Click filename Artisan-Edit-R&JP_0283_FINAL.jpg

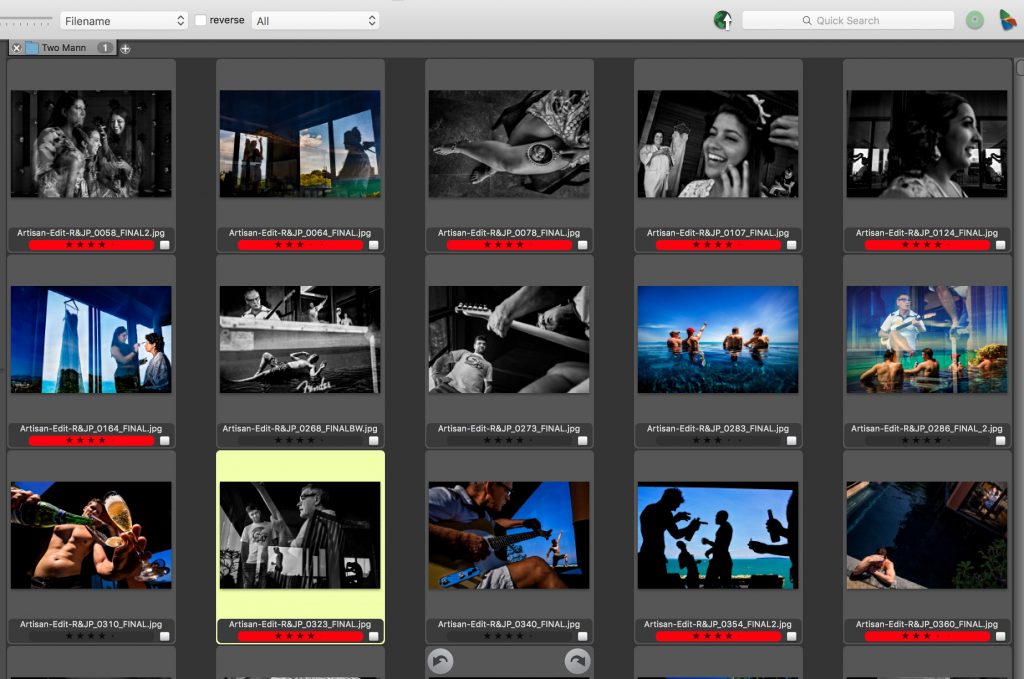click(718, 429)
